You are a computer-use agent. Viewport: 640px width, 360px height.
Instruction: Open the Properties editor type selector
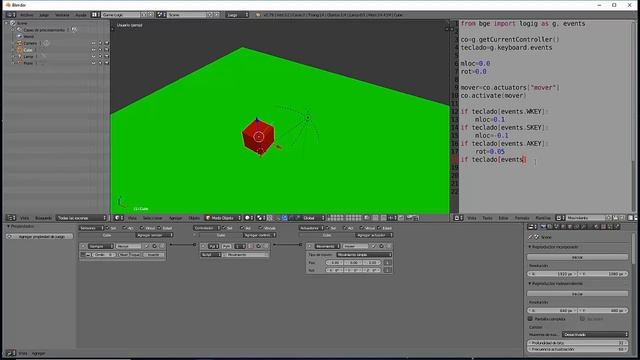click(532, 227)
